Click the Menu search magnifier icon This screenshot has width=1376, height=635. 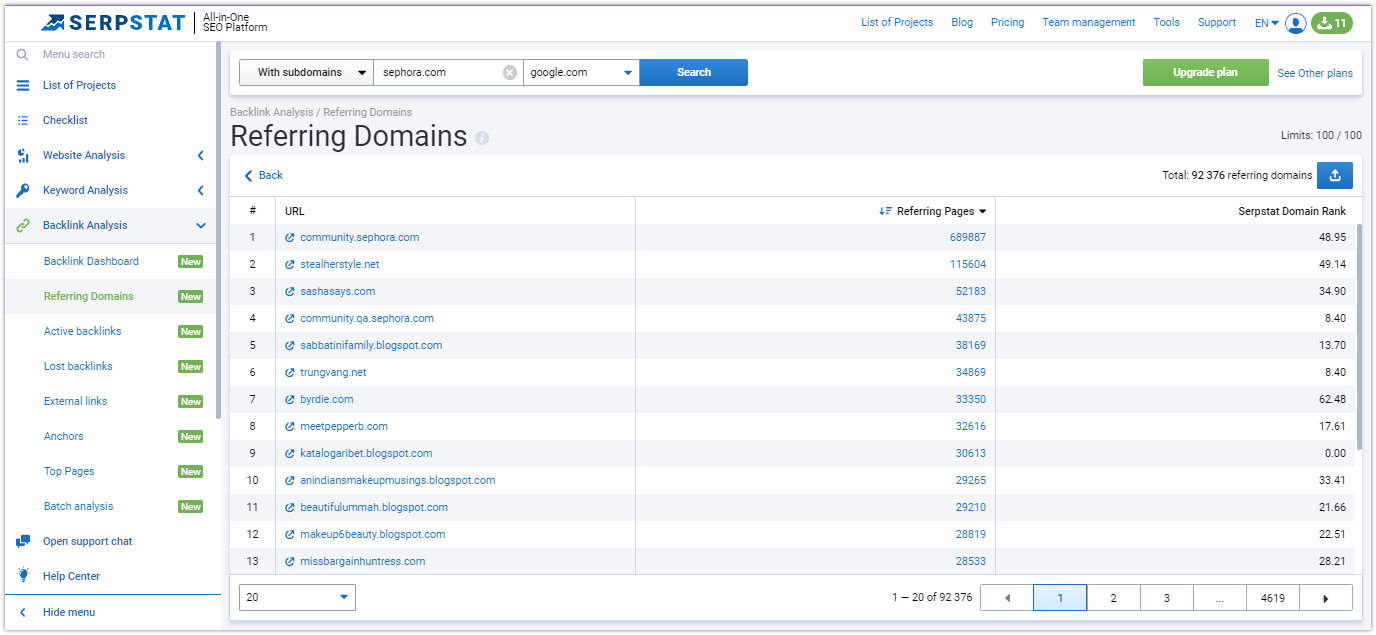coord(22,55)
